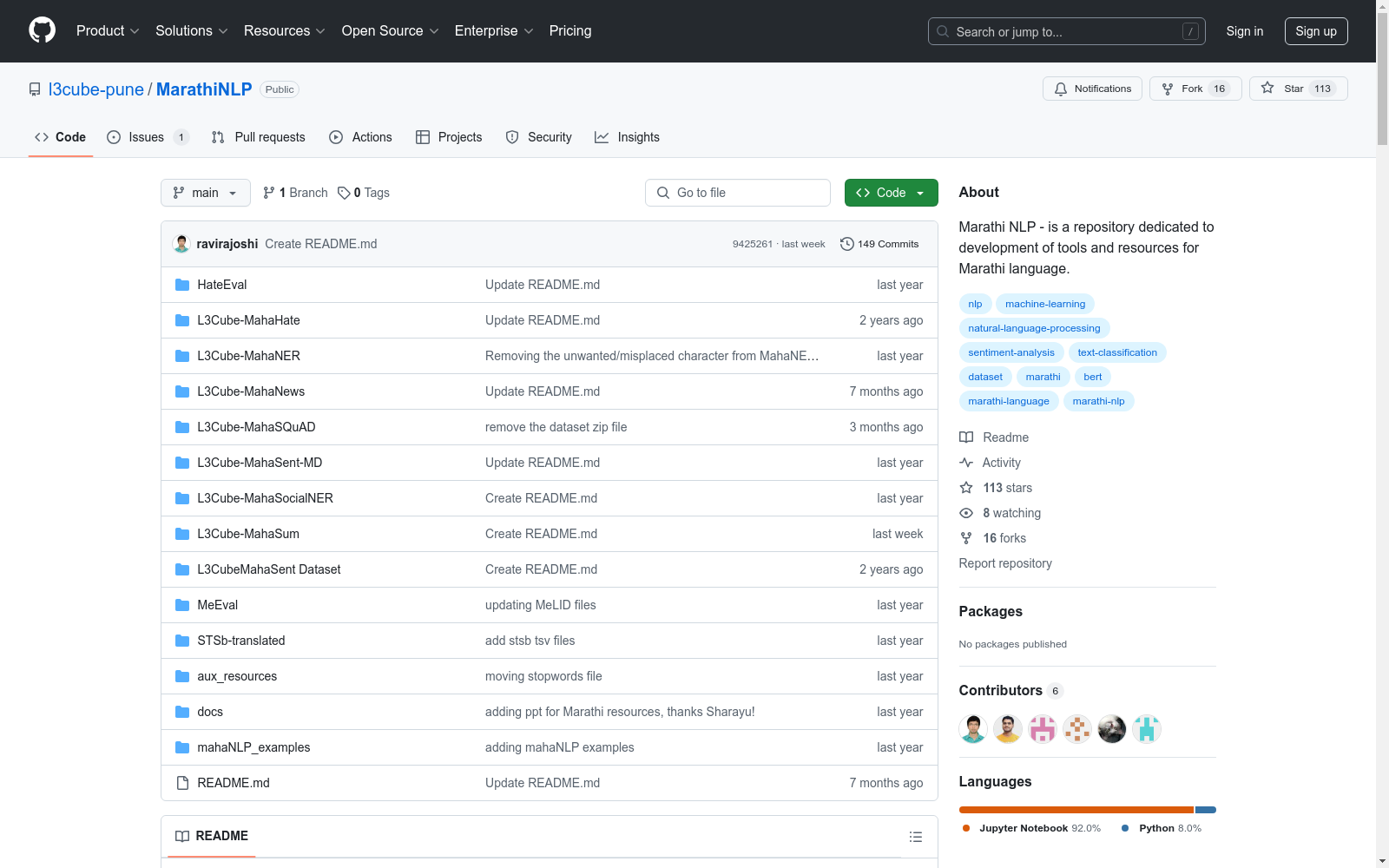Click Sign in
The height and width of the screenshot is (868, 1389).
click(1245, 31)
